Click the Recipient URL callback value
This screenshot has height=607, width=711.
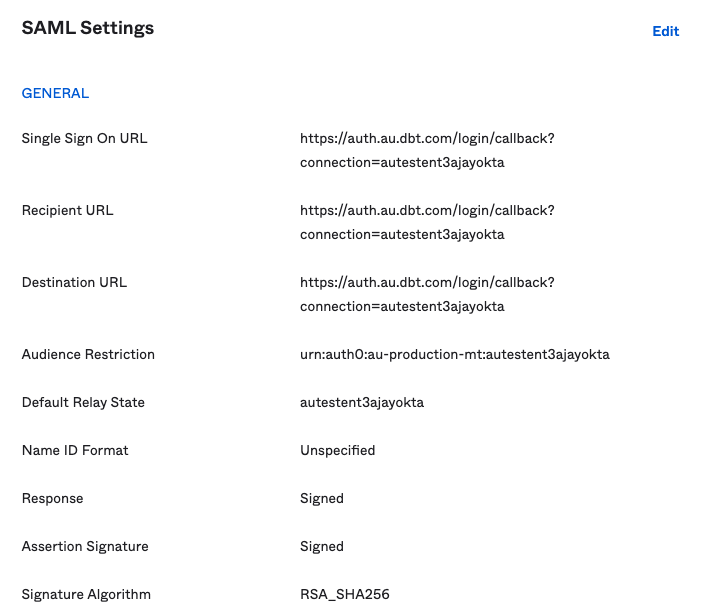point(427,222)
